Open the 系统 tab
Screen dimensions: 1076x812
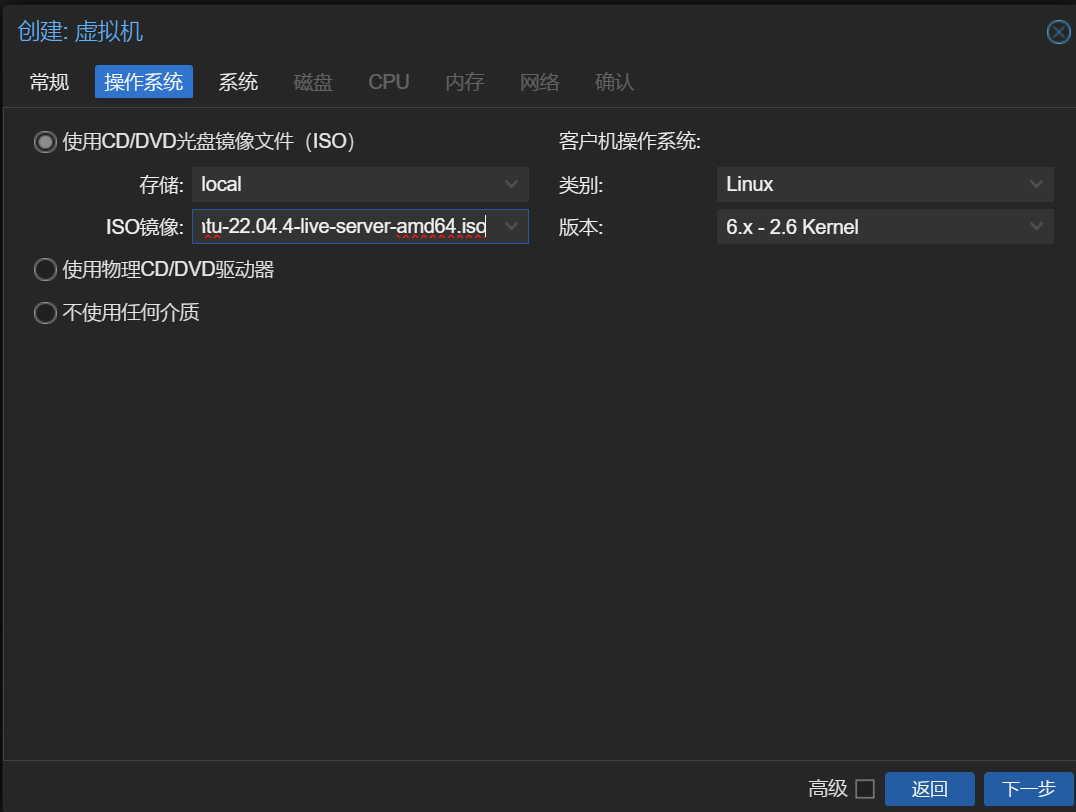pos(238,82)
